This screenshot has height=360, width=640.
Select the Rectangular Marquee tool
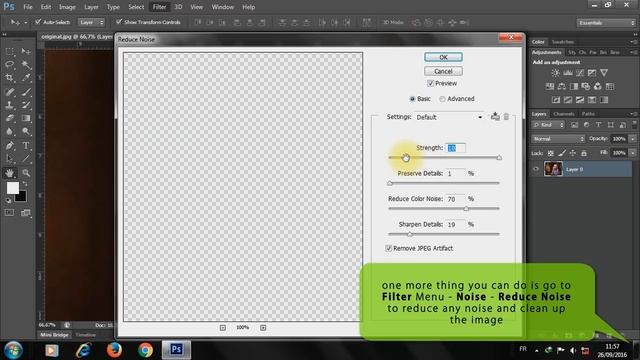pos(9,51)
